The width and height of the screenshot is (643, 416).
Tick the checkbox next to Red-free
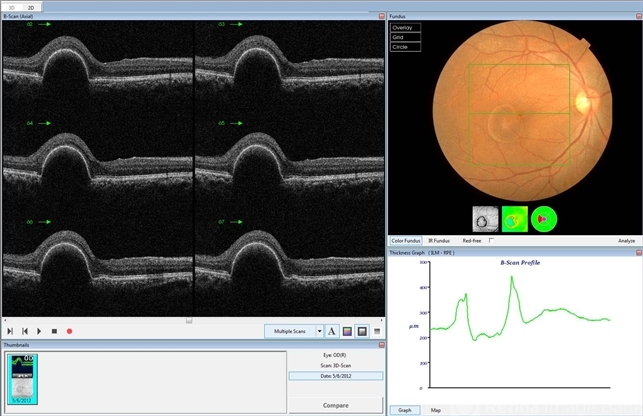[491, 241]
